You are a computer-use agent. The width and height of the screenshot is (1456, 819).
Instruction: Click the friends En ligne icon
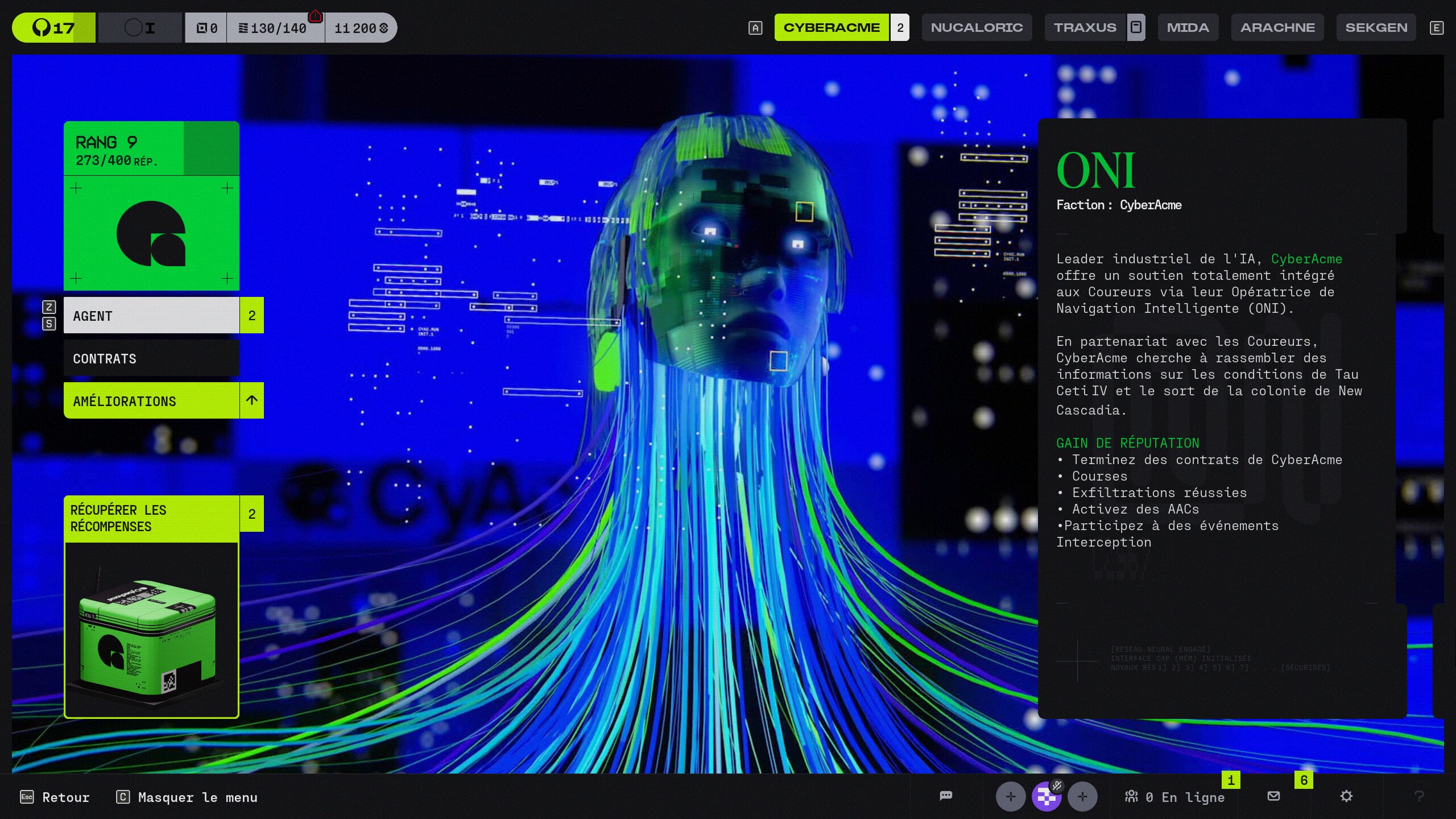(1131, 797)
